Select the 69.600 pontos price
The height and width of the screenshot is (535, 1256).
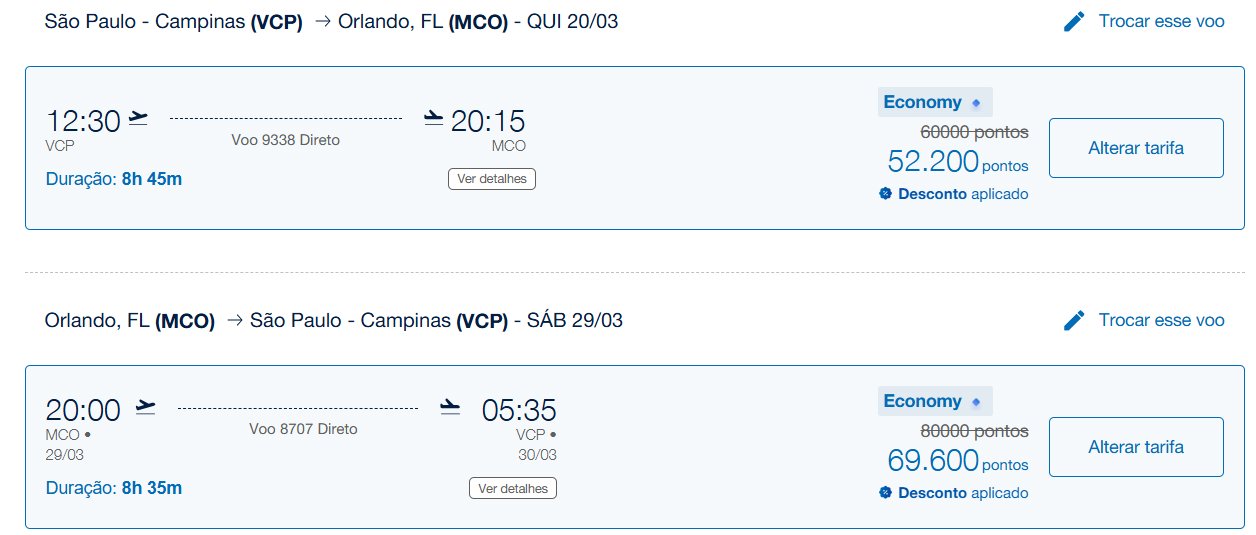tap(958, 460)
